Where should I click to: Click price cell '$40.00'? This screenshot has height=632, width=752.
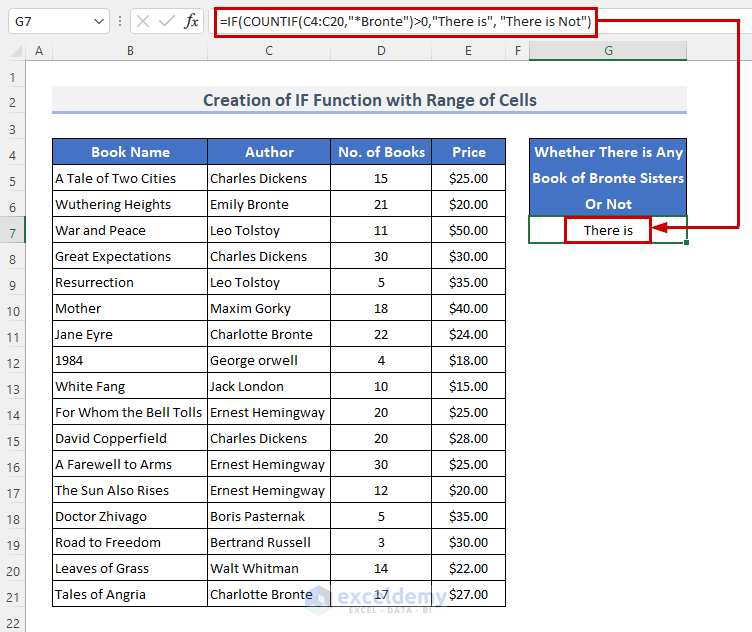(469, 308)
